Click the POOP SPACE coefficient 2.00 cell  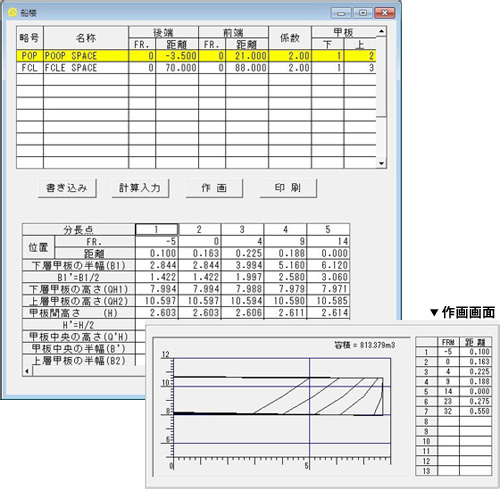tap(290, 56)
